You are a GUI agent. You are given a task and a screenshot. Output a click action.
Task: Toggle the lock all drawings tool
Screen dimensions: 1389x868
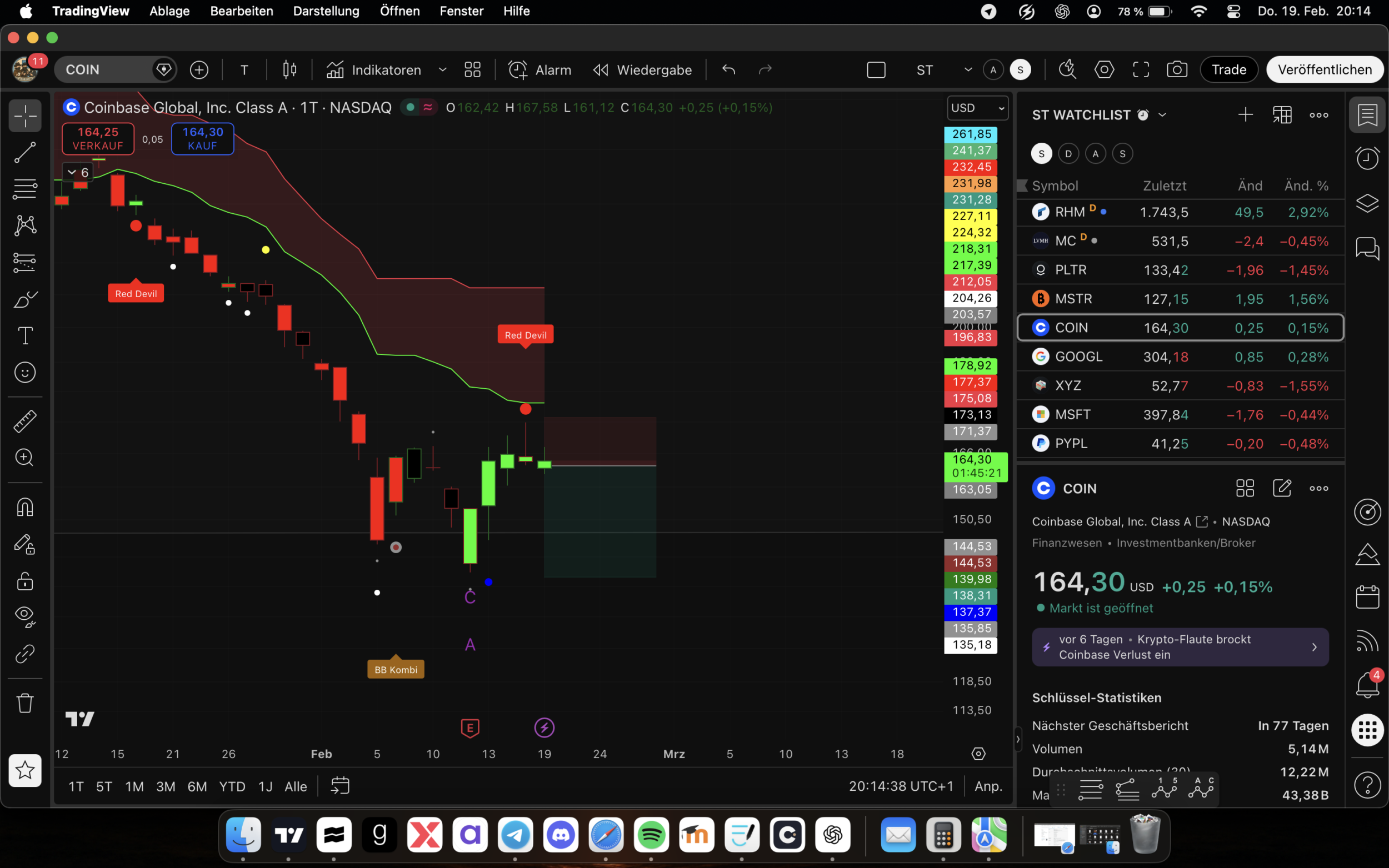point(24,581)
